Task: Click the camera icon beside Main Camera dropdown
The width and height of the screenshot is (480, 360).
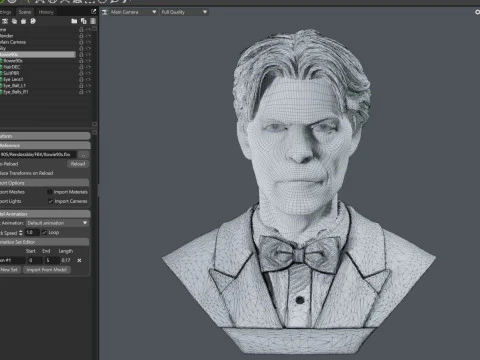Action: [x=105, y=12]
